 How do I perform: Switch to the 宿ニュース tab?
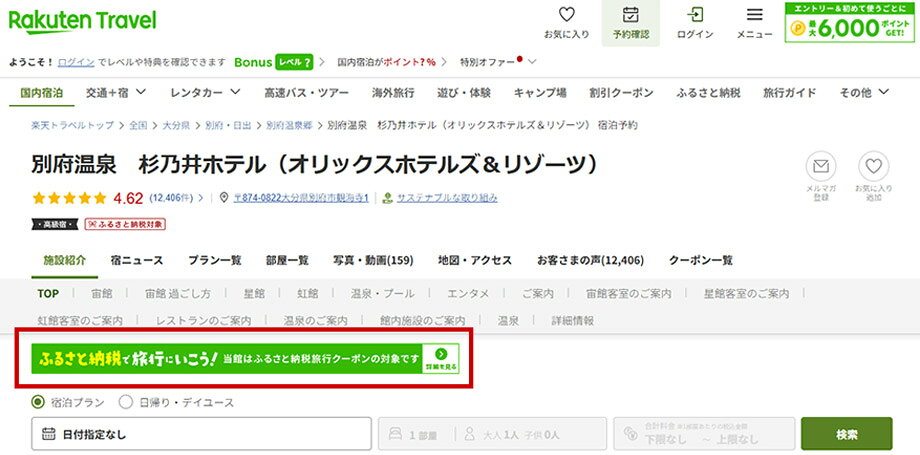(137, 260)
